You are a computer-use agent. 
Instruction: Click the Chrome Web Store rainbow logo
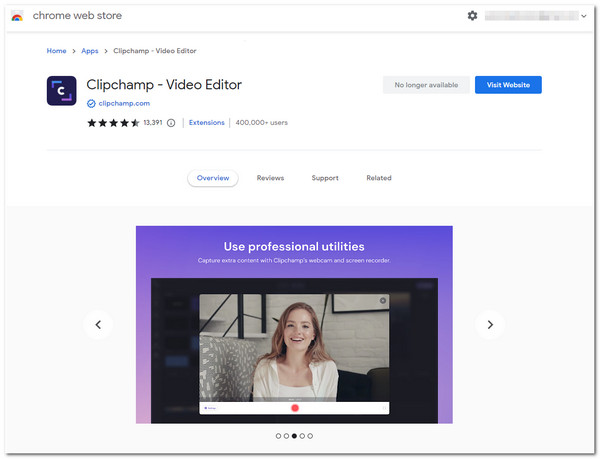tap(17, 16)
